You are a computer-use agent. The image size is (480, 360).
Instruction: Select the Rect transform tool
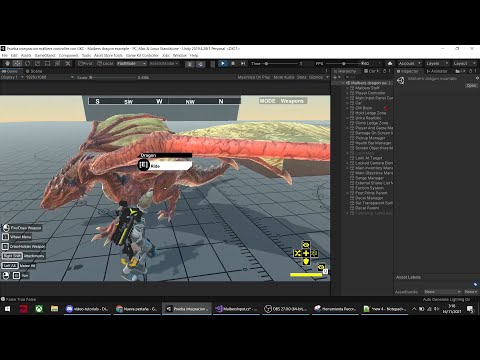pos(47,63)
